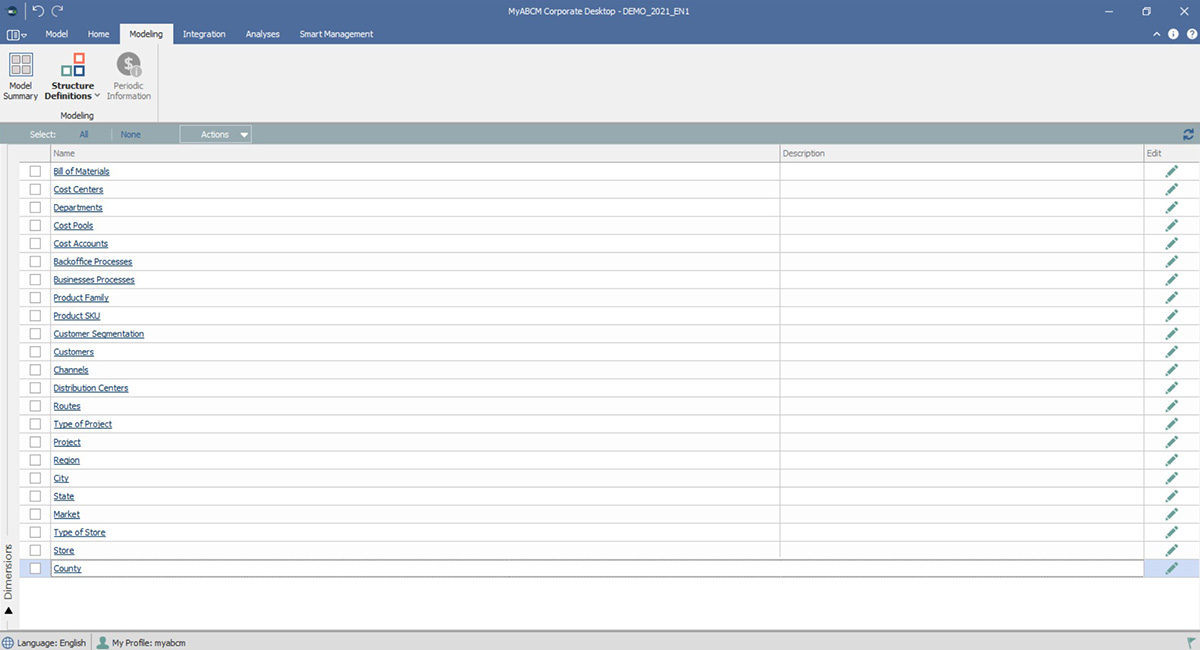Screen dimensions: 1200x650
Task: Edit the Cost Pools dimension
Action: coord(1171,225)
